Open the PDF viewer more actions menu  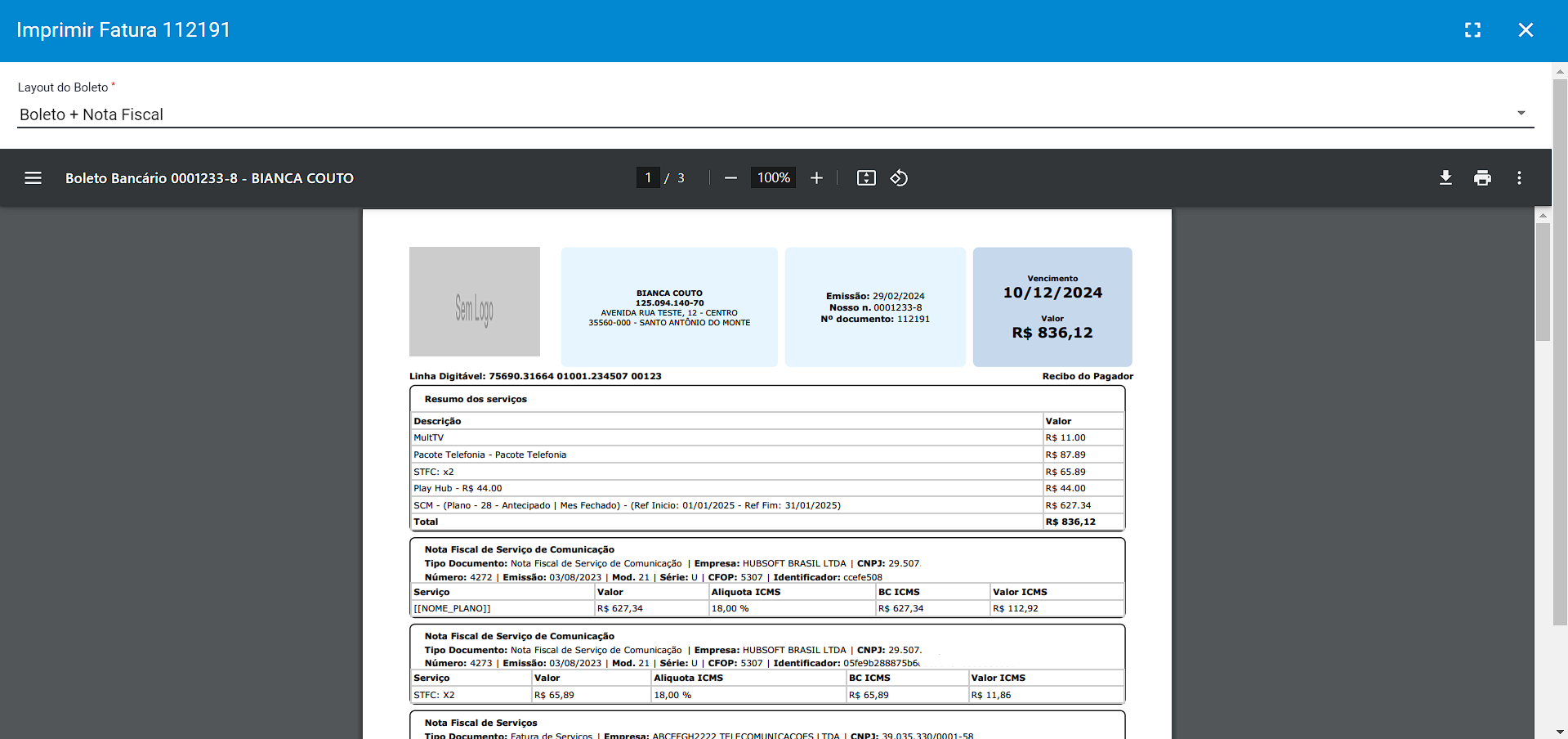1519,178
